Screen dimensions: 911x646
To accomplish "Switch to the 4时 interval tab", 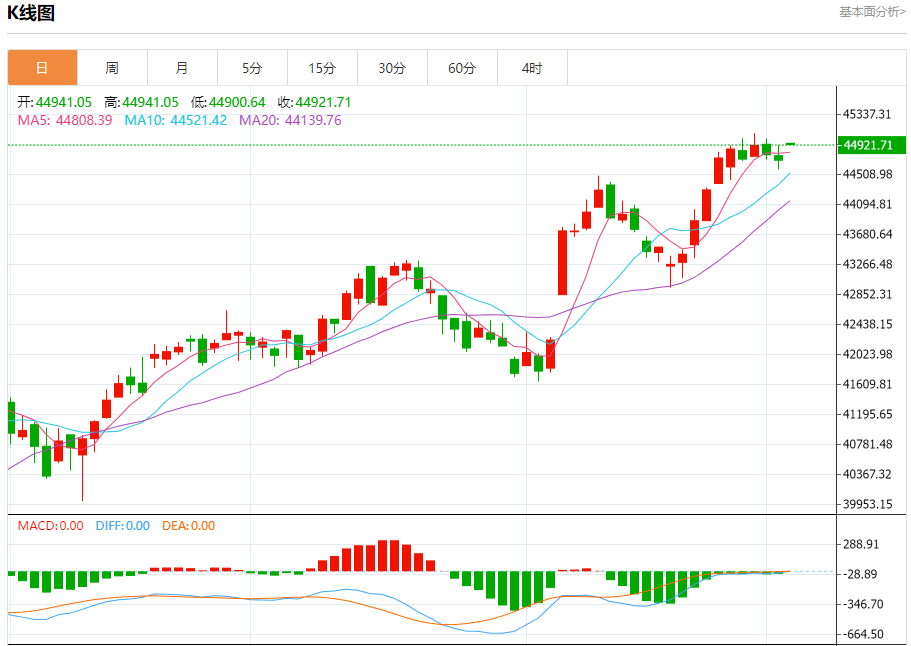I will (532, 68).
